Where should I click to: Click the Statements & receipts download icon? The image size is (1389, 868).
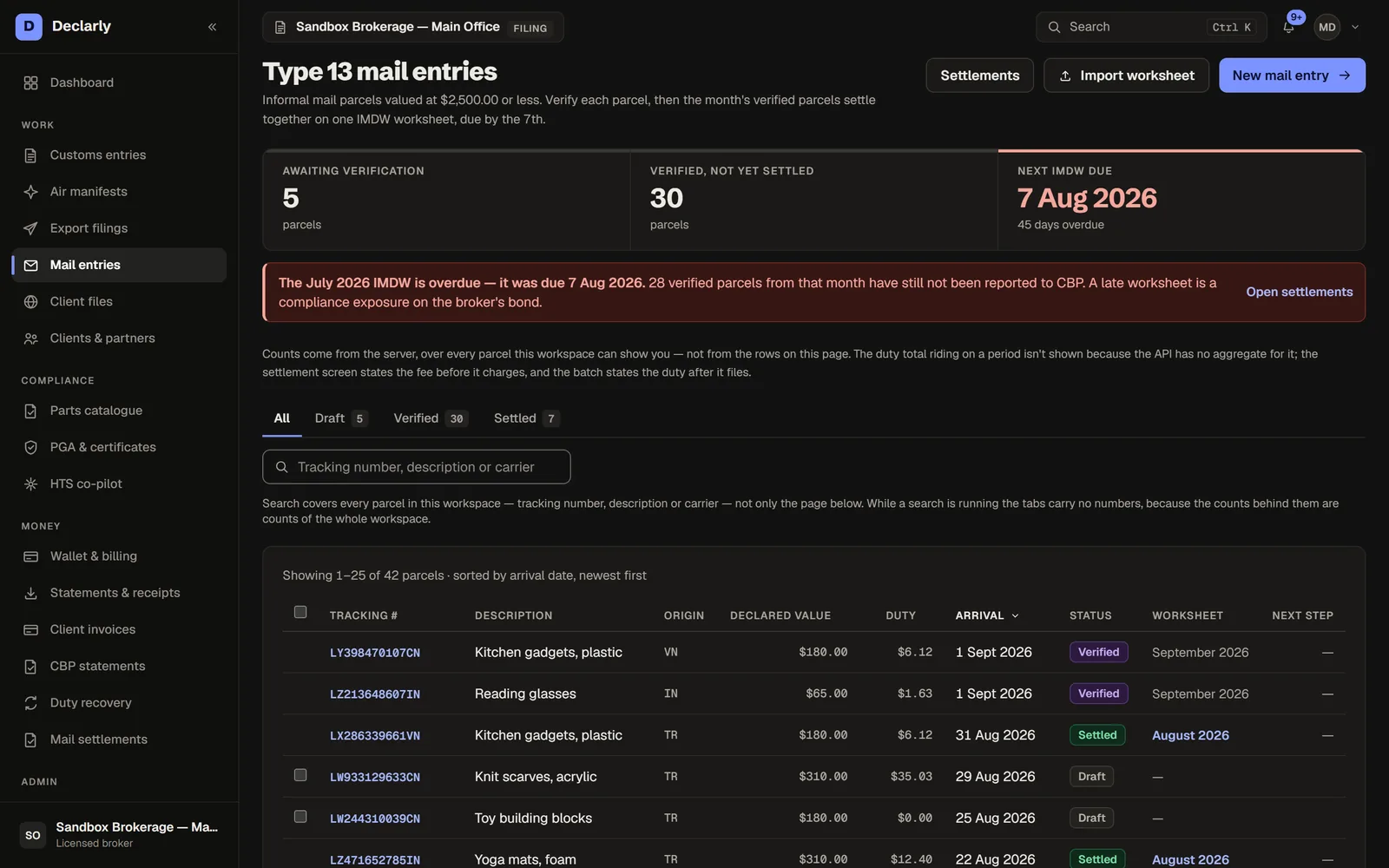tap(31, 593)
